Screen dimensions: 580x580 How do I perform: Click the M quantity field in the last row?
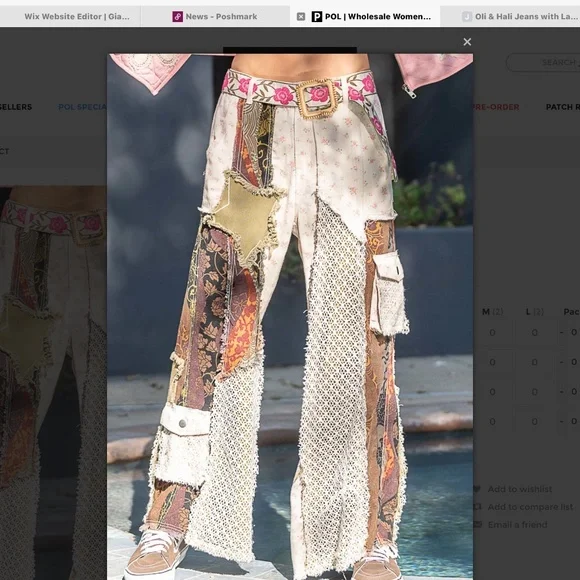tap(492, 421)
